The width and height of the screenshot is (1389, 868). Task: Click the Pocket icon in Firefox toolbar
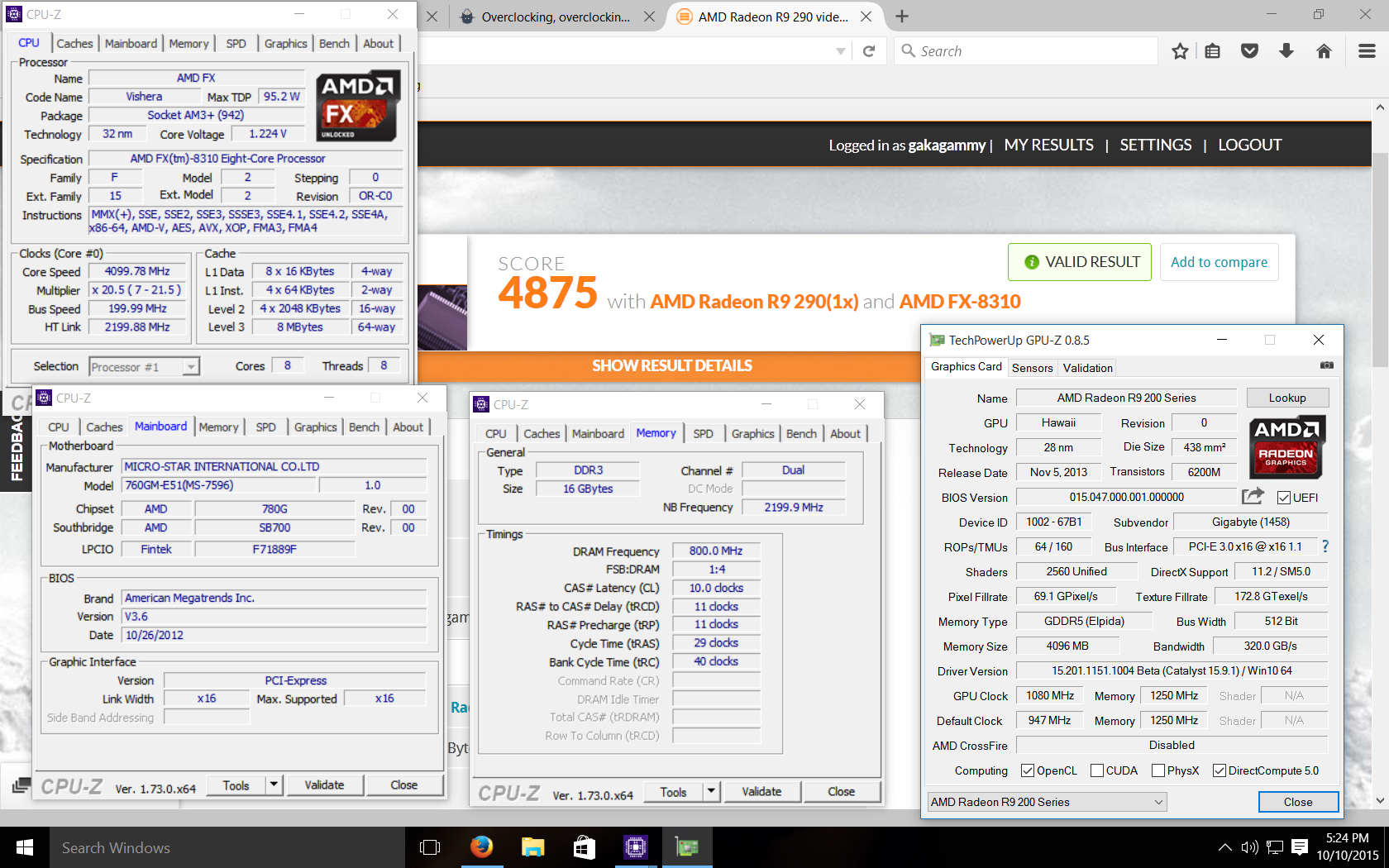[1249, 51]
